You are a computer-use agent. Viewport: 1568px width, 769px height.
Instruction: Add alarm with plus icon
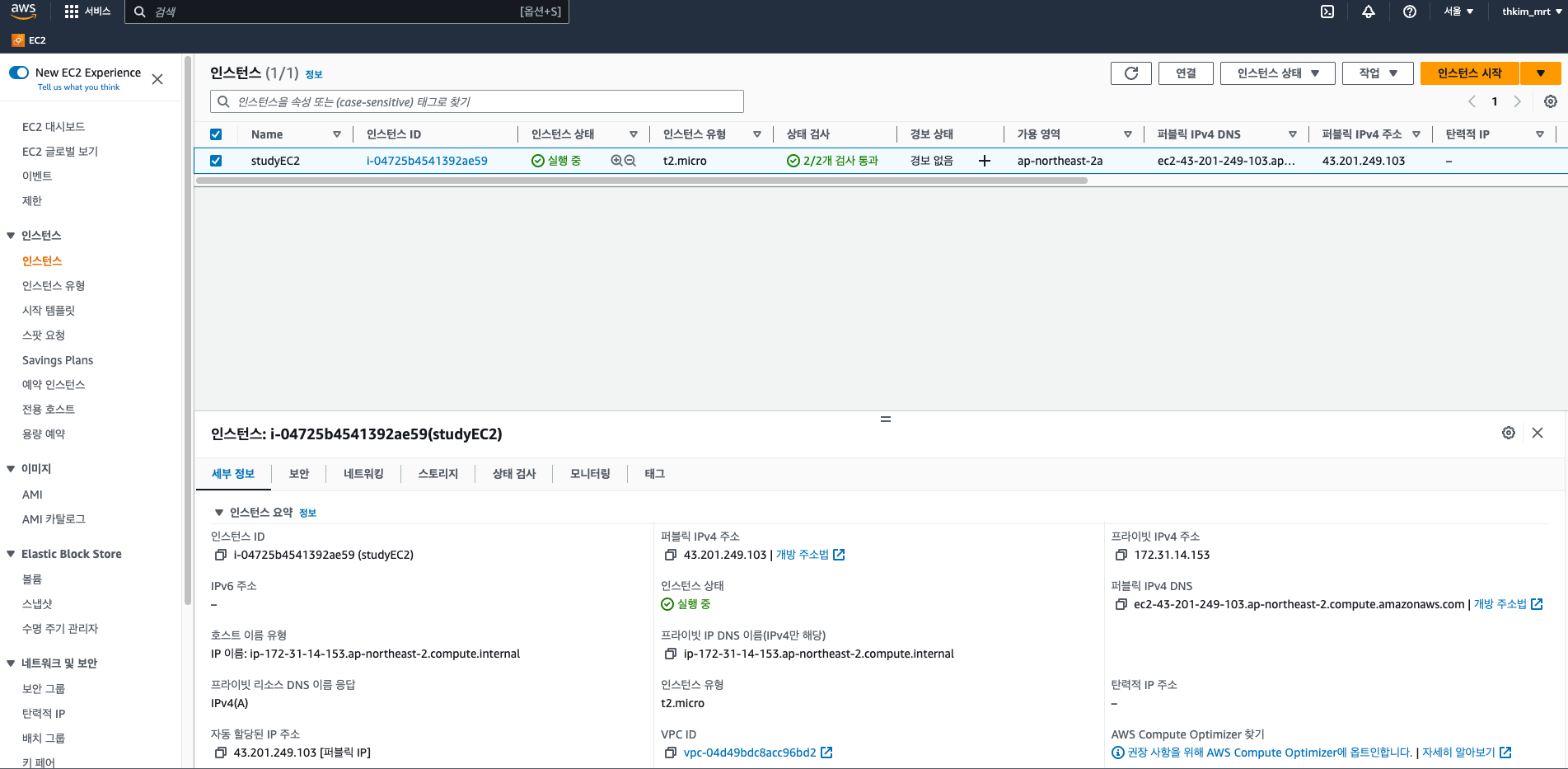pos(984,161)
